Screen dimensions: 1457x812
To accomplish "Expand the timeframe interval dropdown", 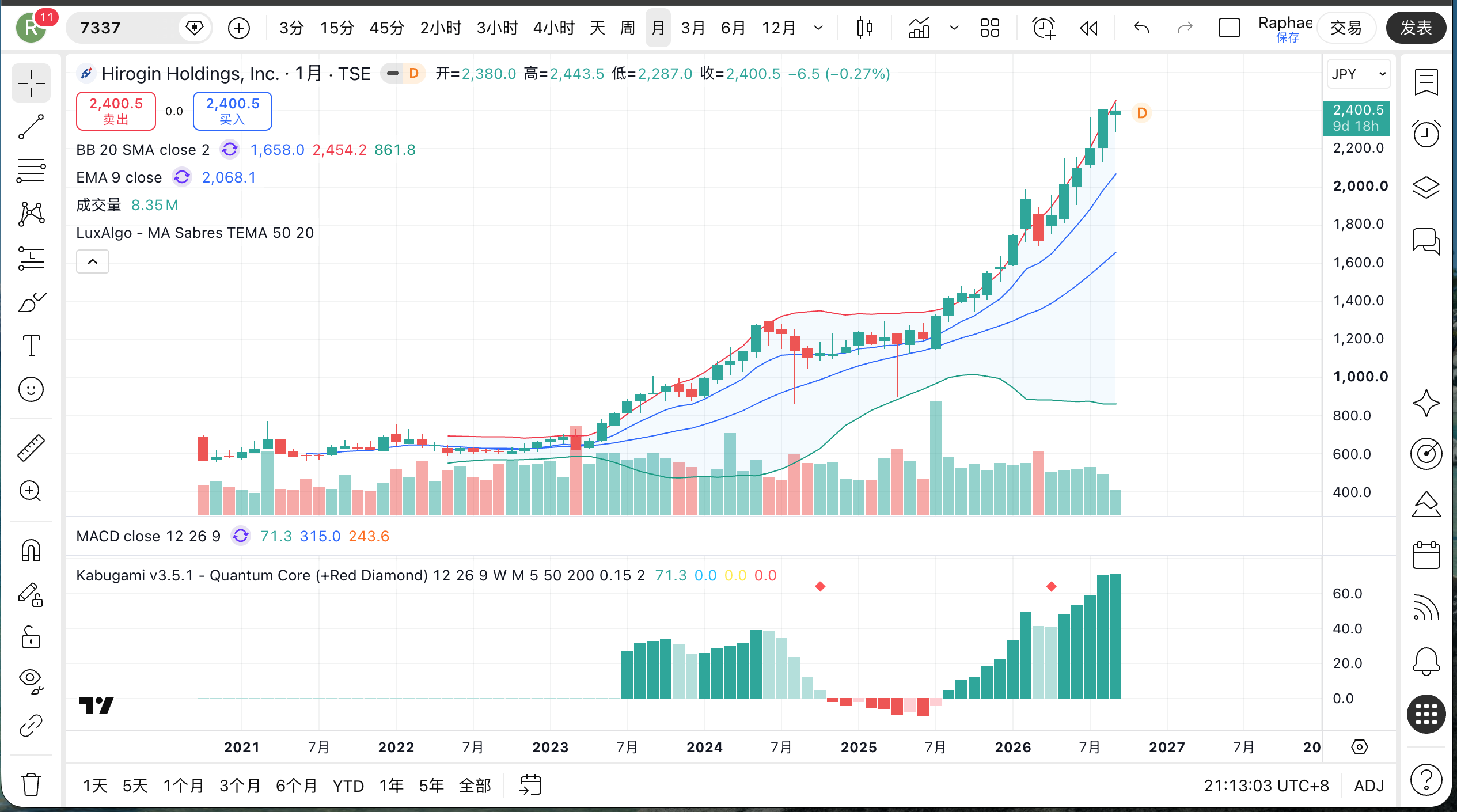I will coord(818,28).
